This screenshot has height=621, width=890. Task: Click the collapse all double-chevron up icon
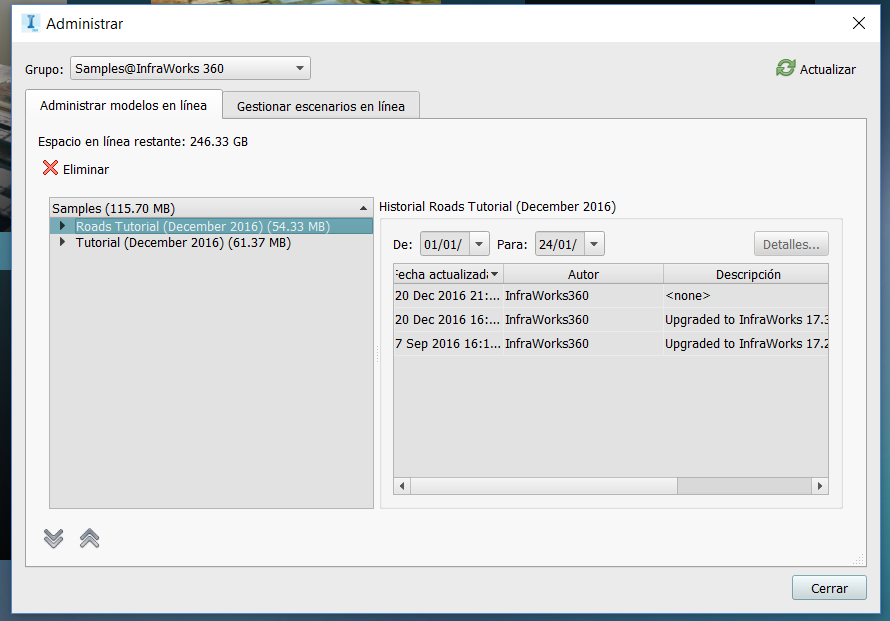pos(90,538)
